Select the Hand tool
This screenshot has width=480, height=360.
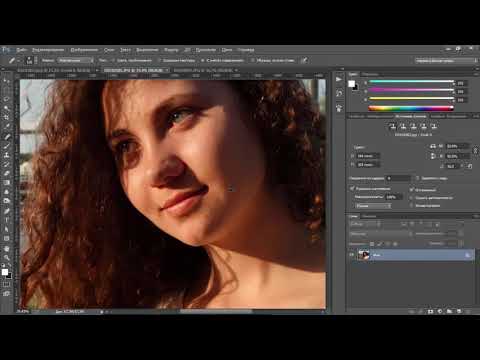pos(6,249)
